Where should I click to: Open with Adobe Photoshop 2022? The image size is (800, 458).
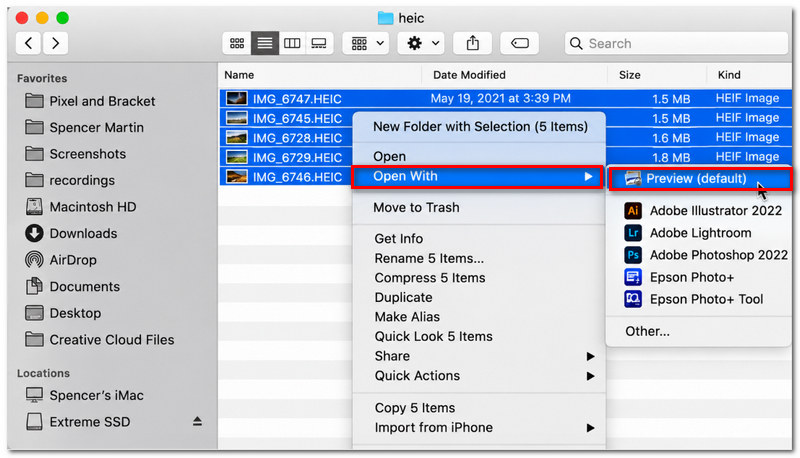[x=706, y=255]
